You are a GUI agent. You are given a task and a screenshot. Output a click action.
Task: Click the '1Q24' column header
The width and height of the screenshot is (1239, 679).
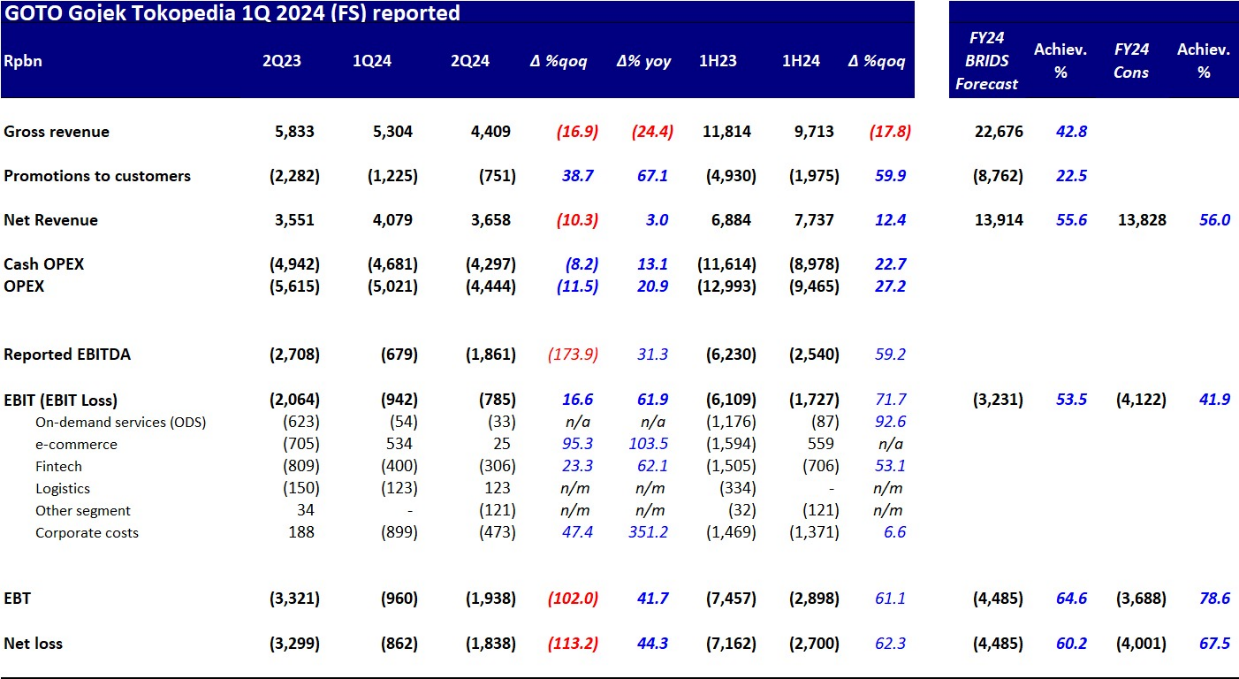coord(372,61)
